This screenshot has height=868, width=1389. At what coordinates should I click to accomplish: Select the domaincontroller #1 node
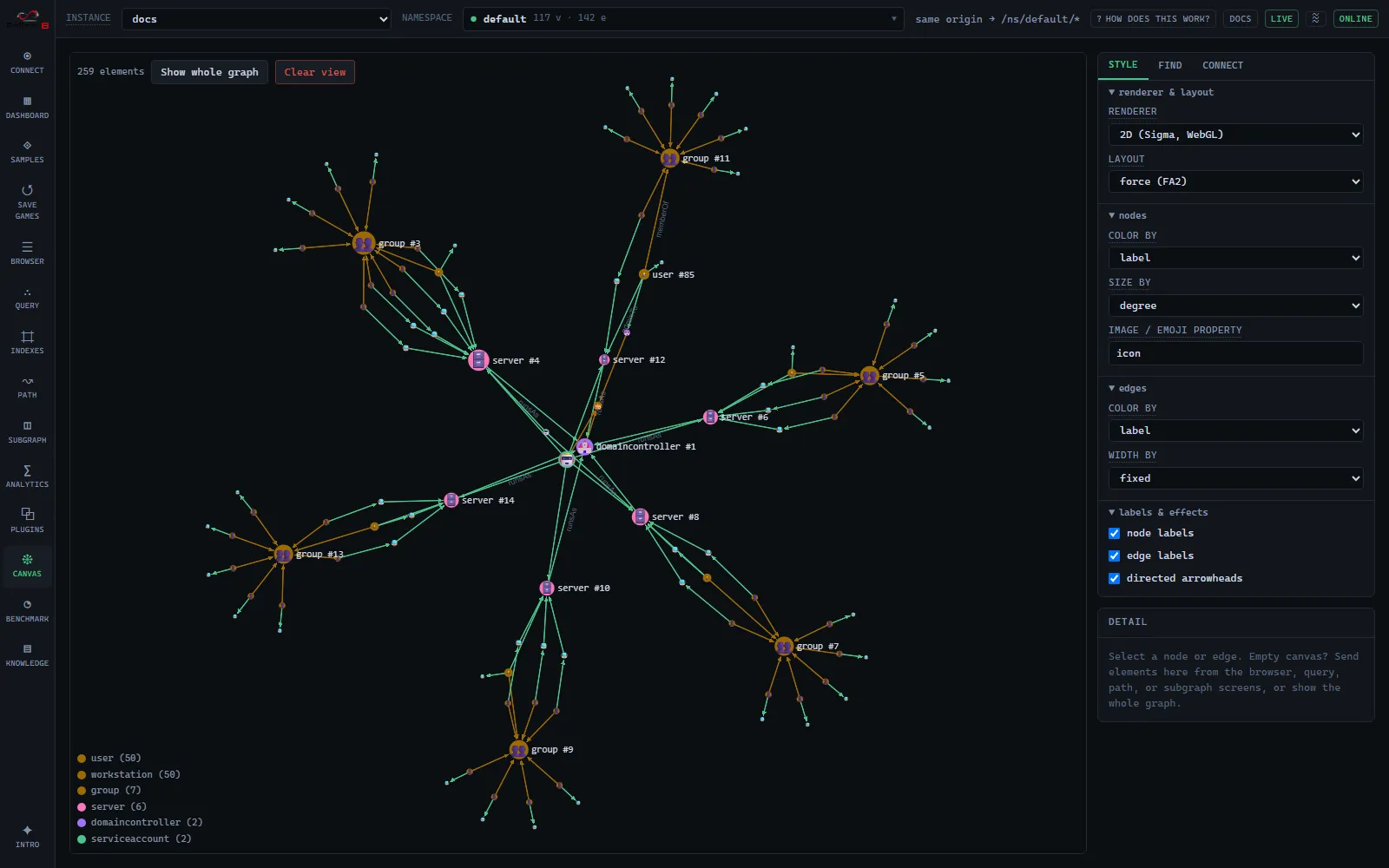(584, 446)
